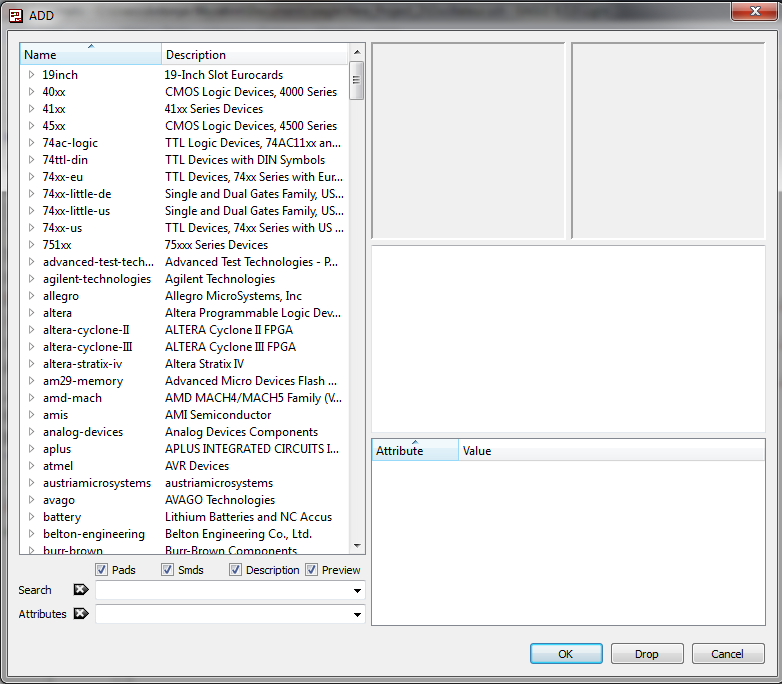Image resolution: width=782 pixels, height=684 pixels.
Task: Toggle the Preview checkbox
Action: [312, 570]
